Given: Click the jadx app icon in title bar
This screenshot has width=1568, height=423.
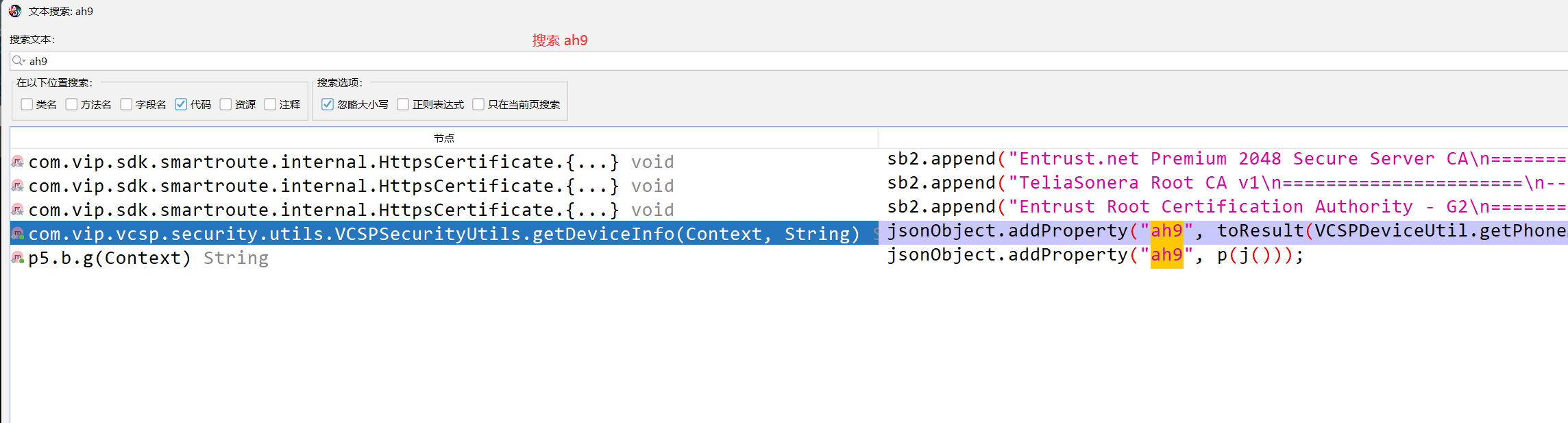Looking at the screenshot, I should [x=15, y=11].
